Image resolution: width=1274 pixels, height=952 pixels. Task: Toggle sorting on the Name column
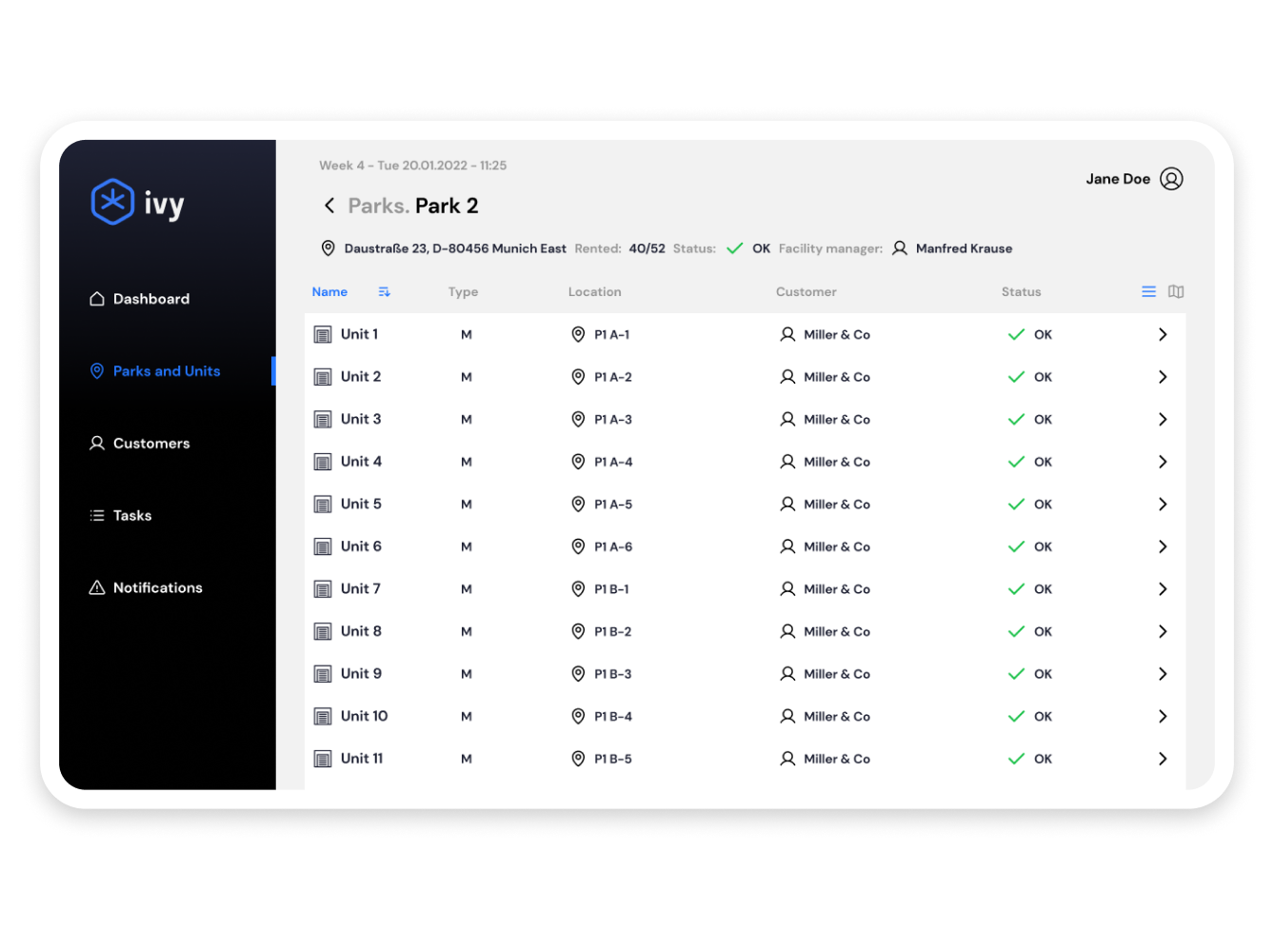pyautogui.click(x=329, y=291)
